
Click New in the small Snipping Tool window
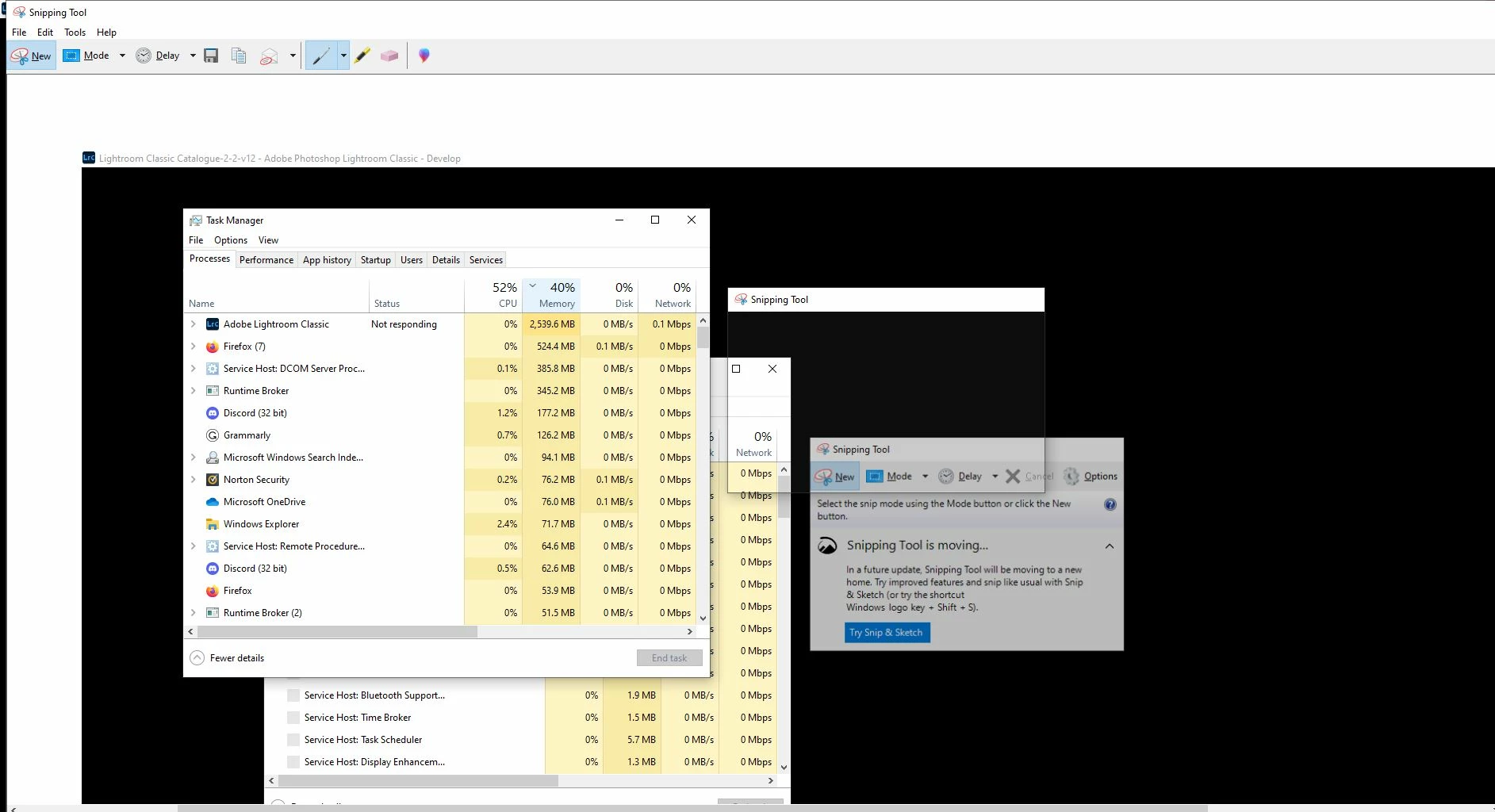point(835,477)
